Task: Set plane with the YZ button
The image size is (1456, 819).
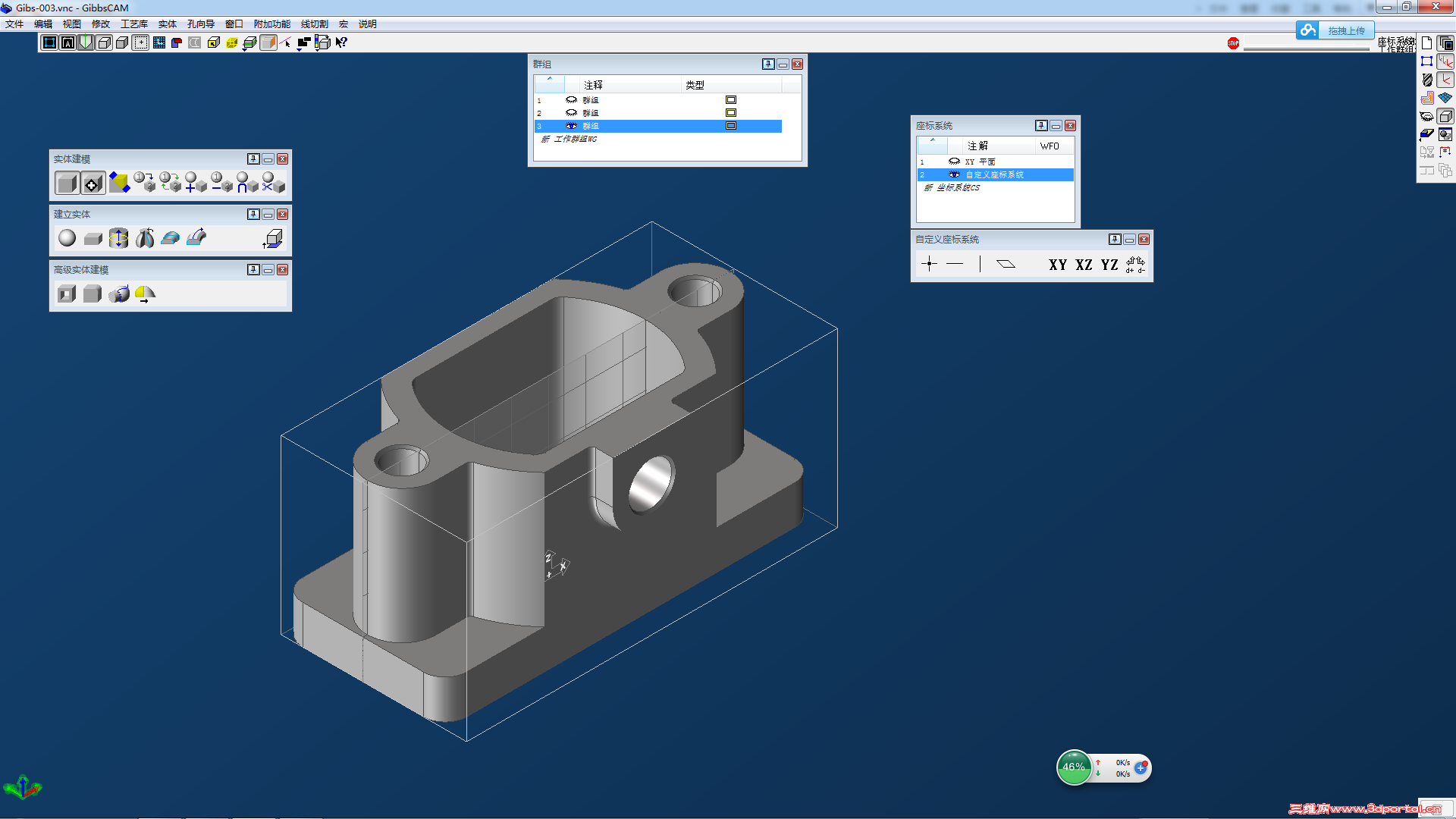Action: coord(1109,265)
